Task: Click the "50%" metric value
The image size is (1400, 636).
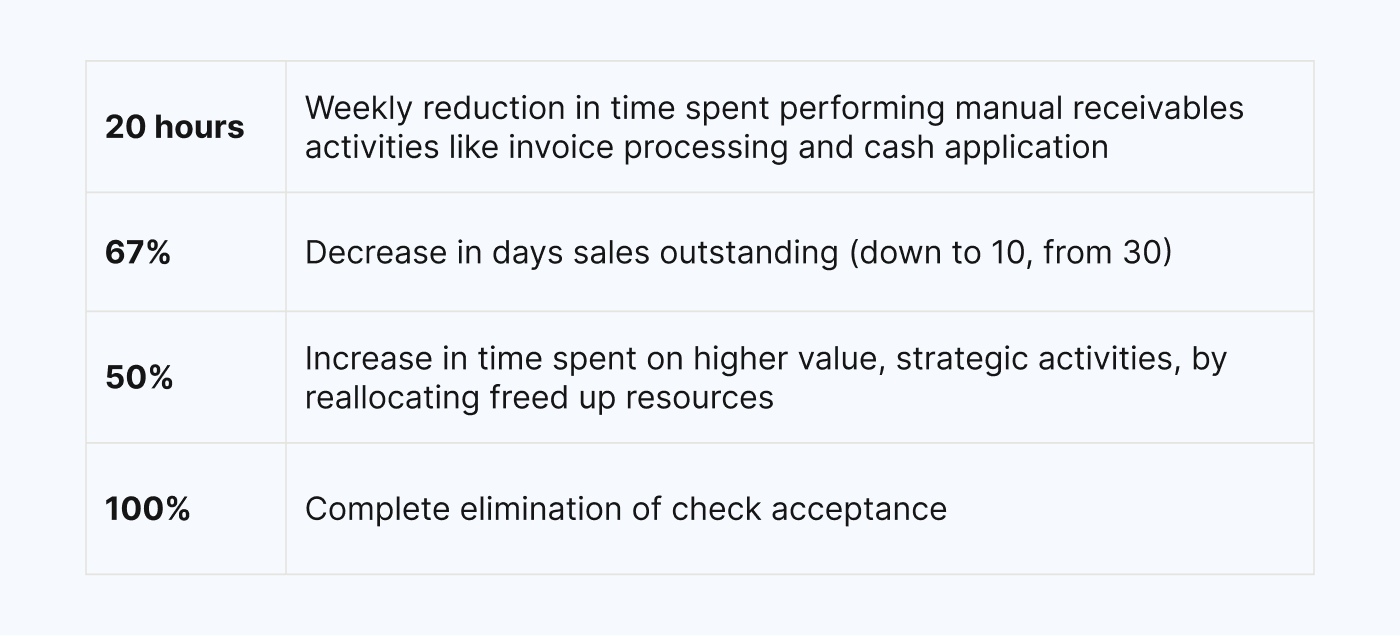Action: click(x=139, y=378)
